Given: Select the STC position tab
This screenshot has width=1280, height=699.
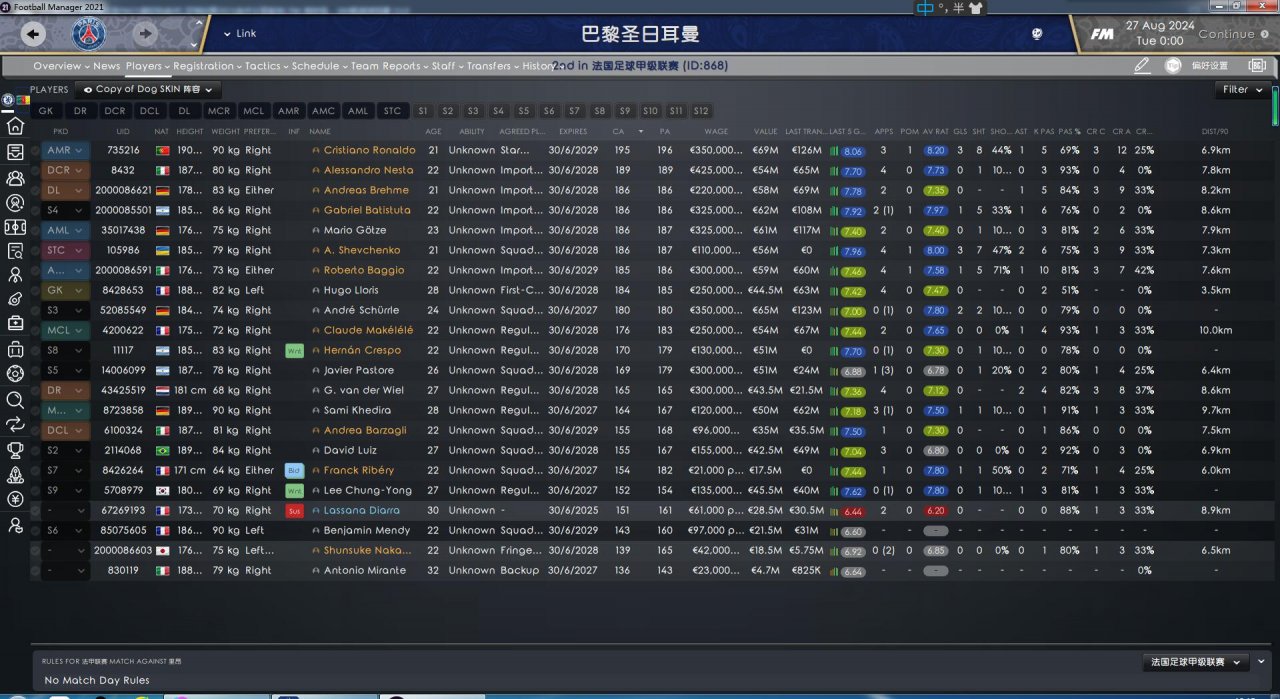Looking at the screenshot, I should click(392, 111).
